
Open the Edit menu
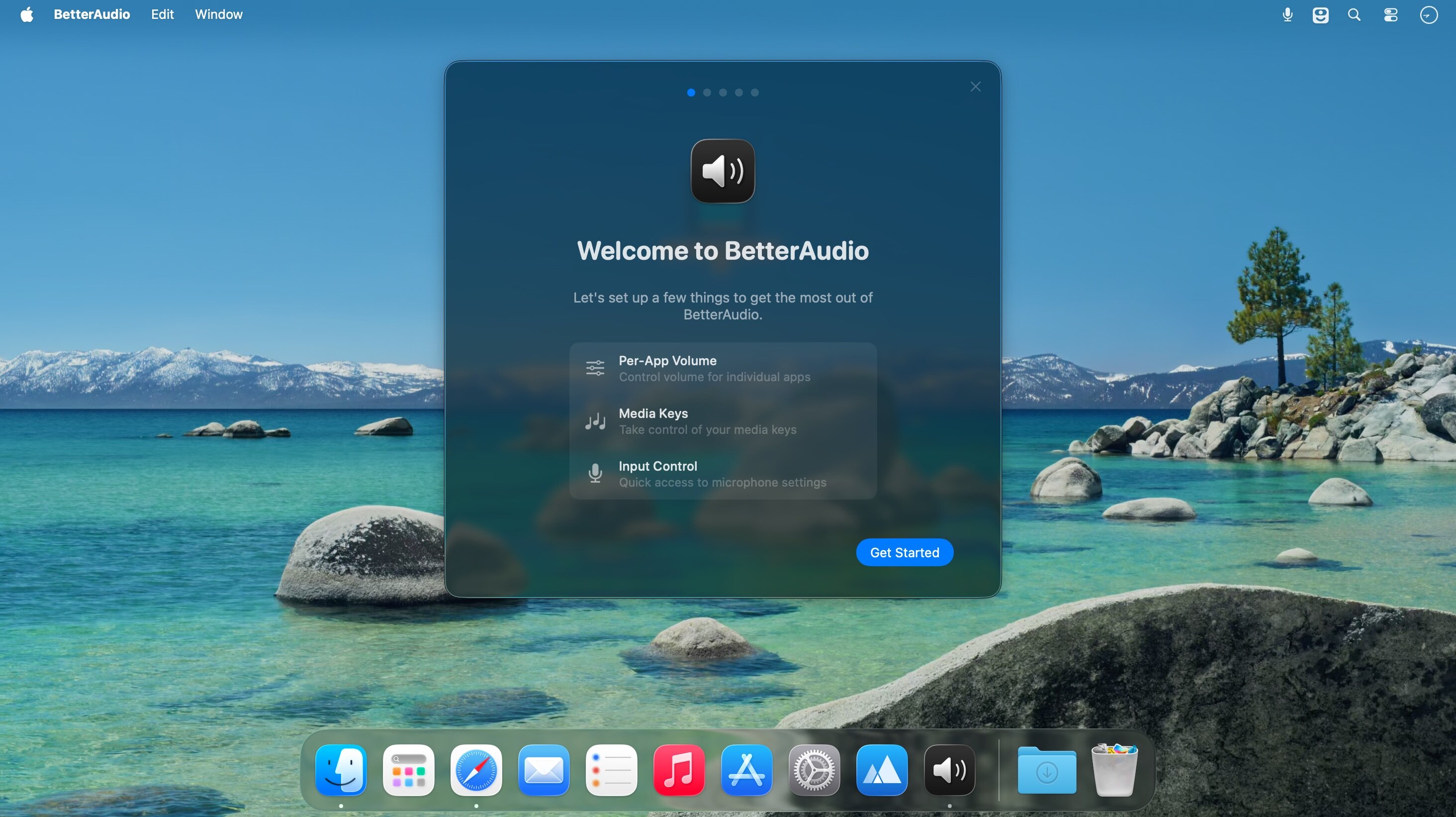pos(162,14)
